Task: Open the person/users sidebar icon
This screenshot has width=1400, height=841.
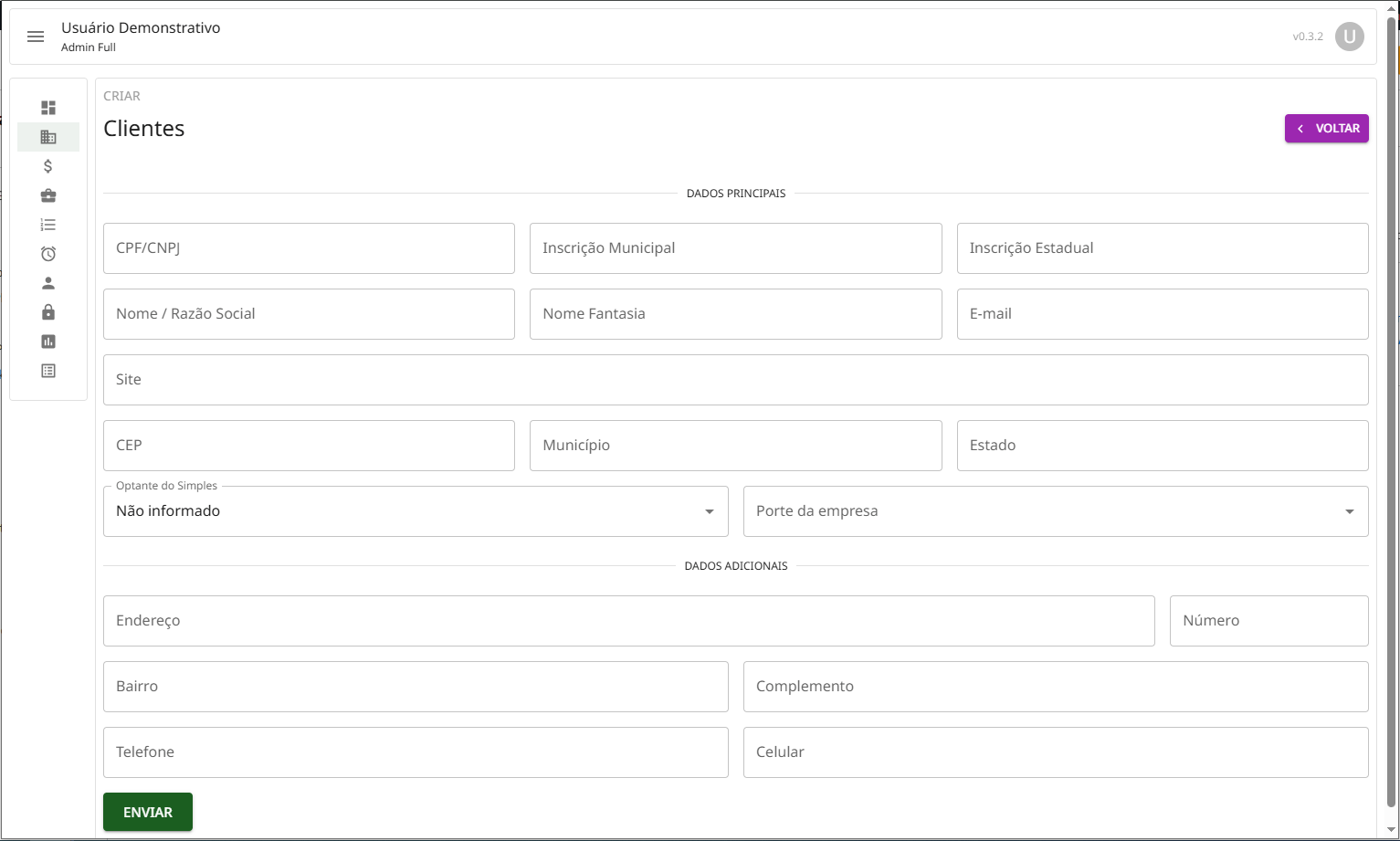Action: (48, 283)
